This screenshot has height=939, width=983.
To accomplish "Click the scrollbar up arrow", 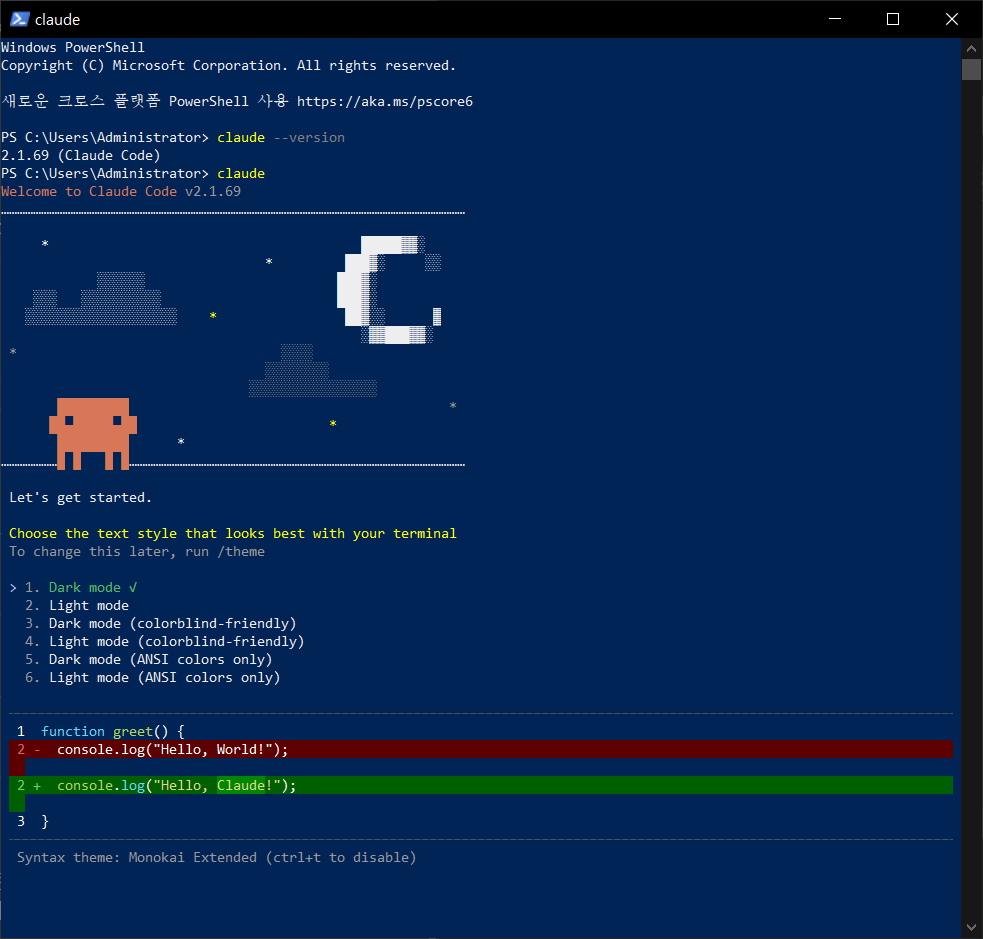I will (x=971, y=48).
